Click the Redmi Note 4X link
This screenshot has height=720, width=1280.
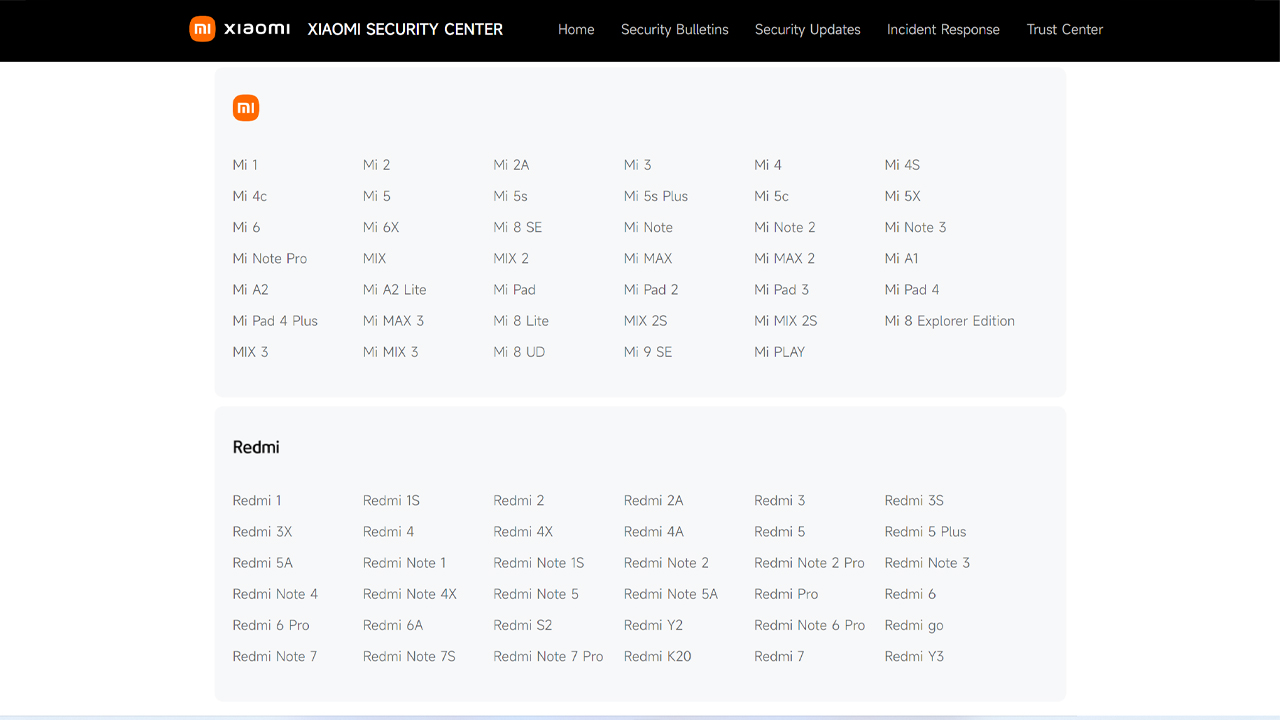point(410,593)
